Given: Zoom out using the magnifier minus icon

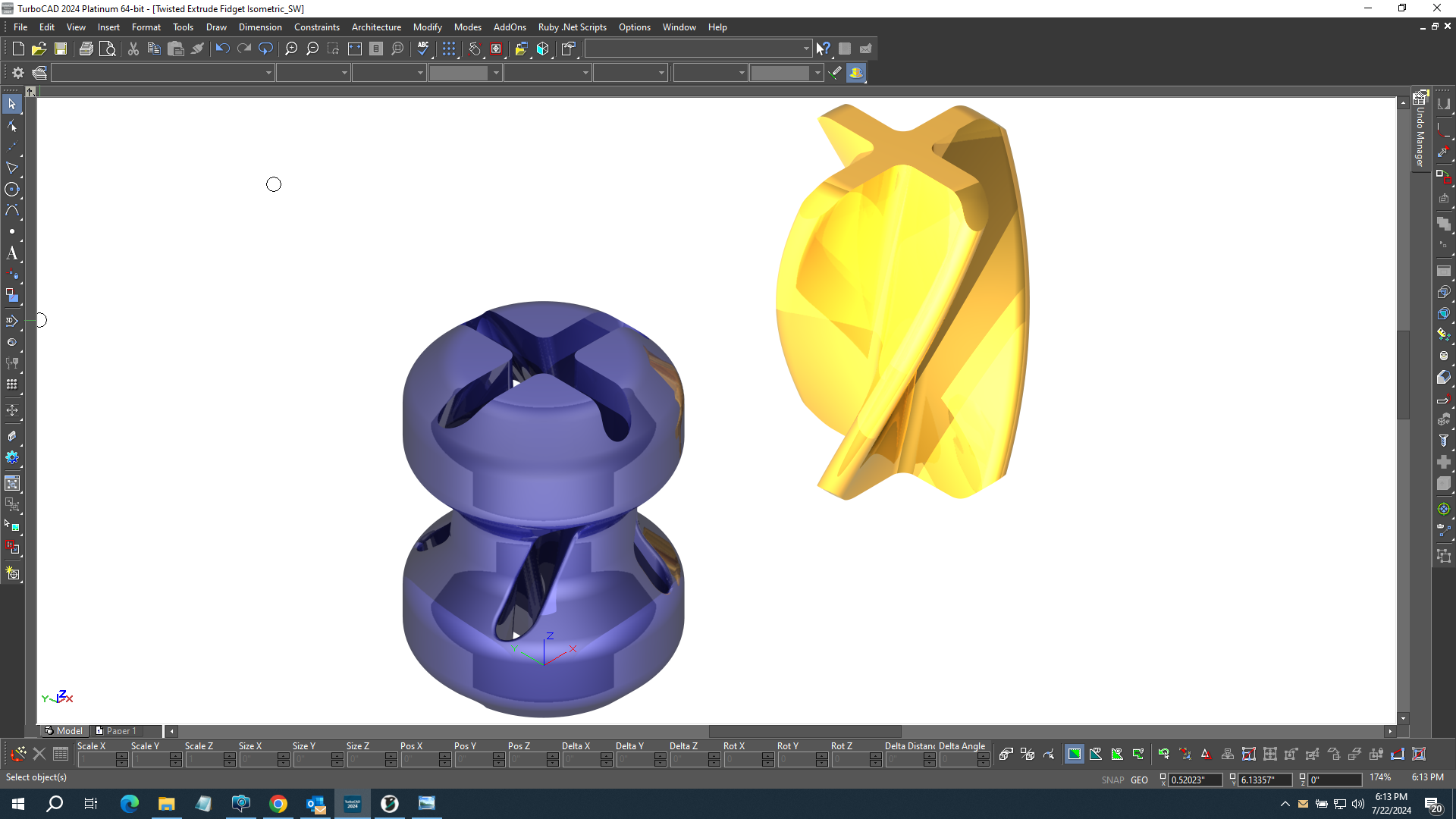Looking at the screenshot, I should click(312, 49).
